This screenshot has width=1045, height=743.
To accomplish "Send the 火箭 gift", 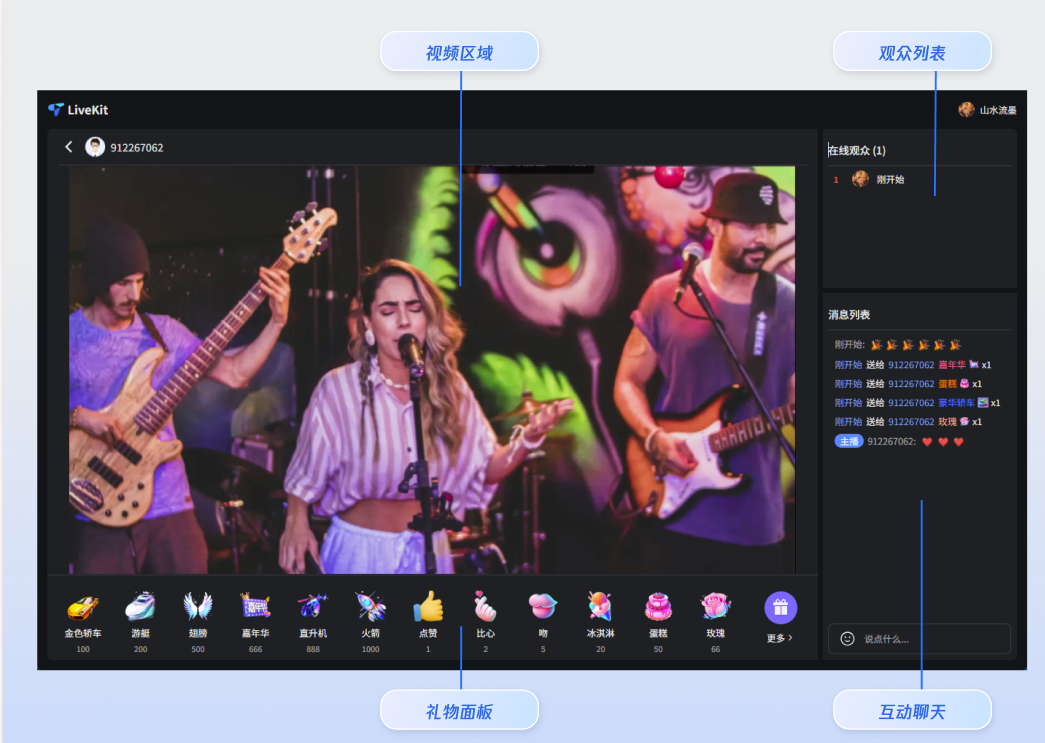I will (x=371, y=622).
